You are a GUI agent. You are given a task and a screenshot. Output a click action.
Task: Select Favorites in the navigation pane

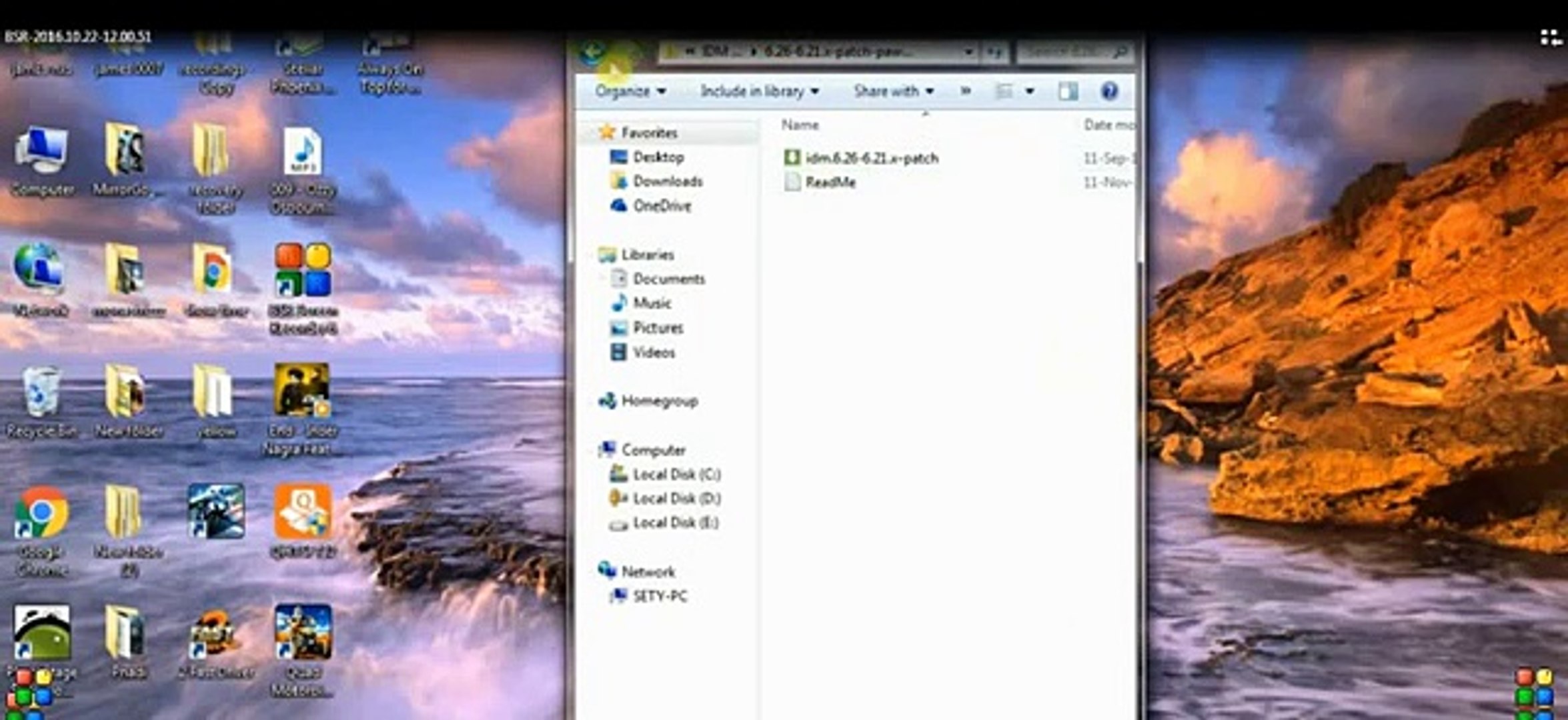[639, 133]
